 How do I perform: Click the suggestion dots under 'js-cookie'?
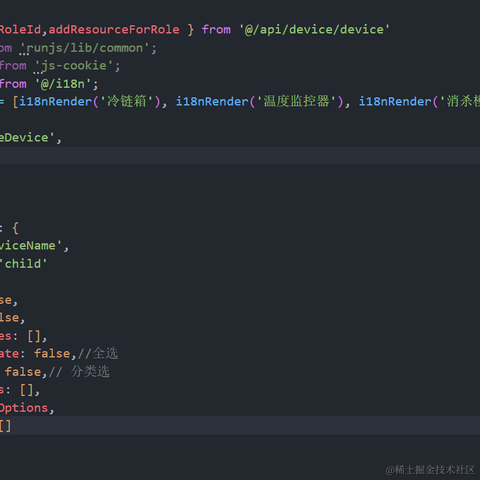click(38, 72)
